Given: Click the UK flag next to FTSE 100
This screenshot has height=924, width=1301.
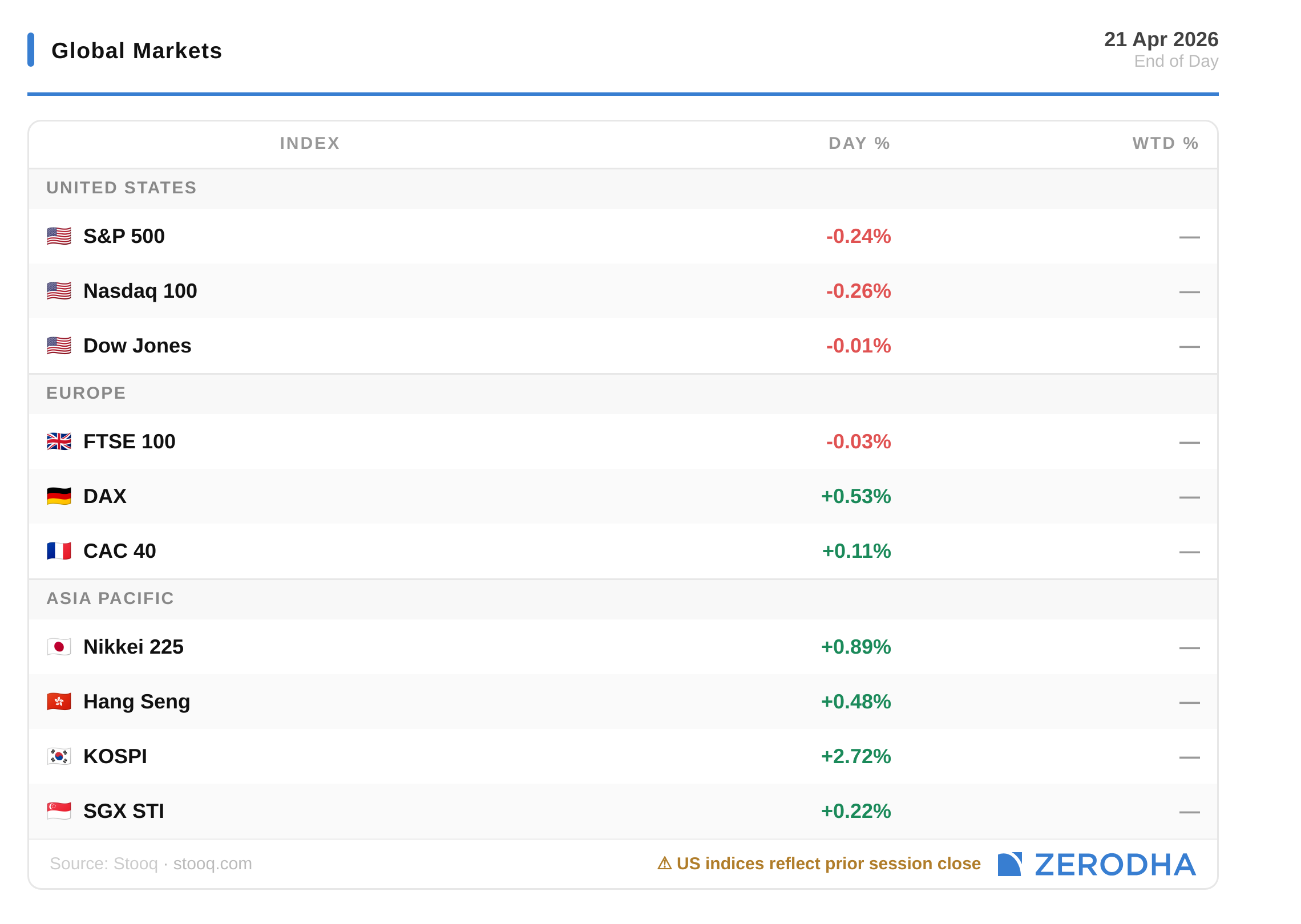Looking at the screenshot, I should [59, 441].
